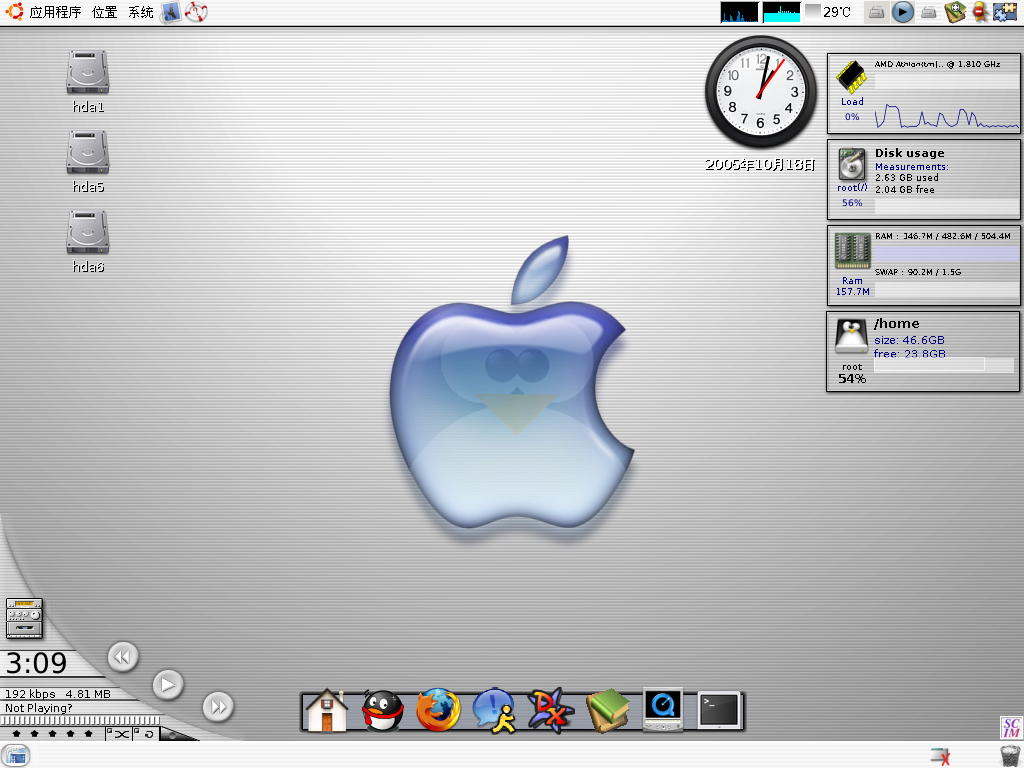Open the 系统 menu
This screenshot has height=768, width=1024.
tap(140, 12)
